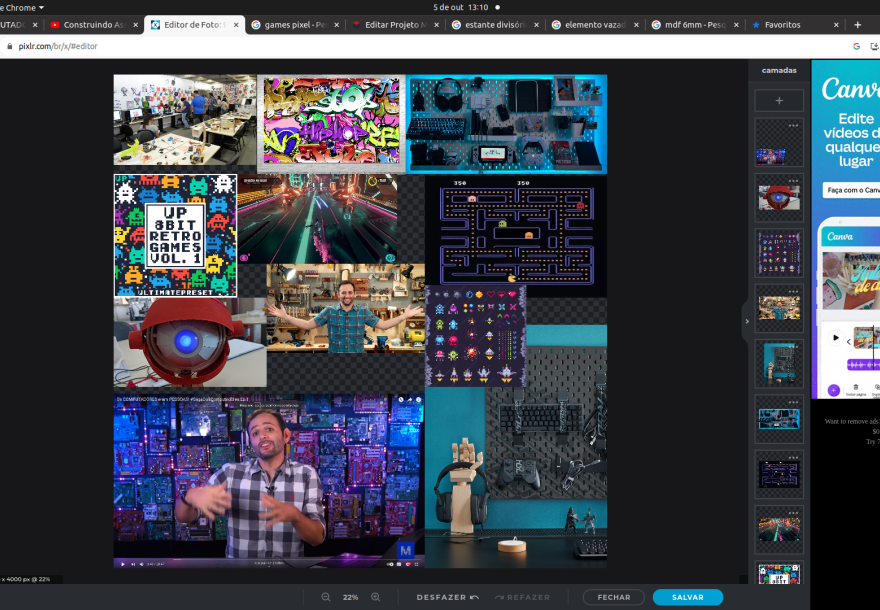The width and height of the screenshot is (880, 610).
Task: Select the neon racing game layer thumbnail
Action: point(779,530)
